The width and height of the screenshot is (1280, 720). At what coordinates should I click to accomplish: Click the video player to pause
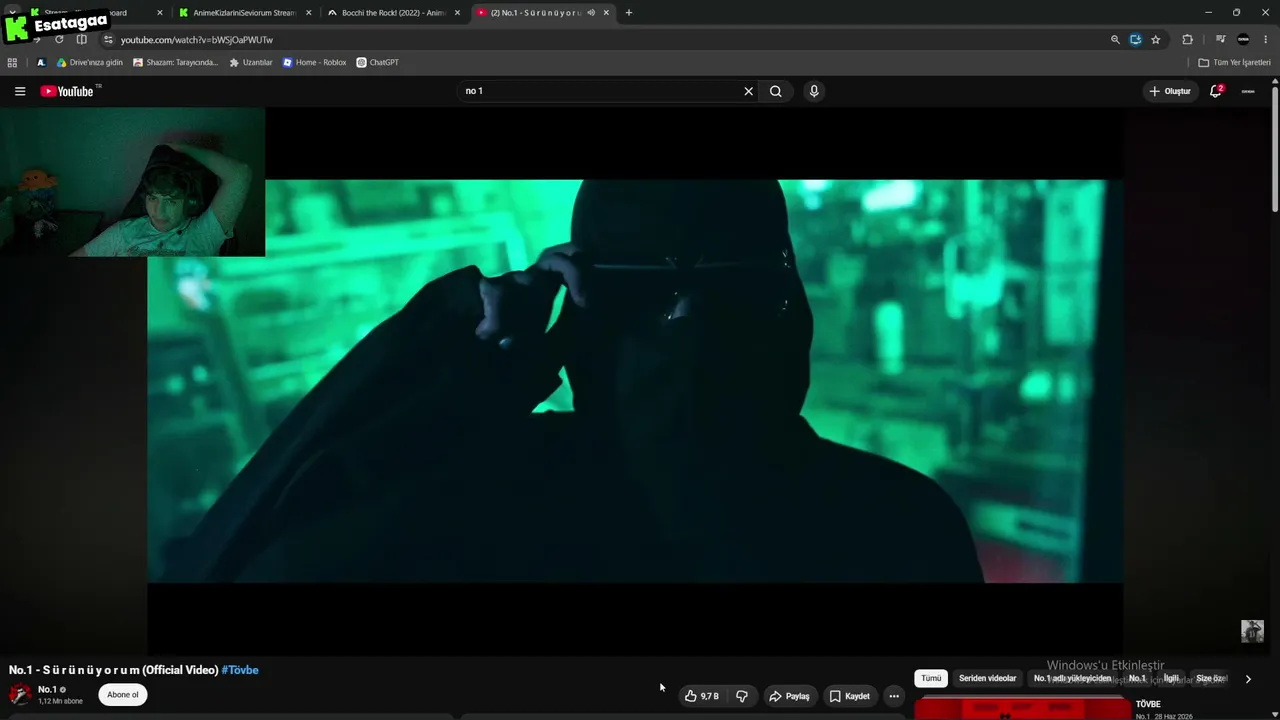(635, 381)
